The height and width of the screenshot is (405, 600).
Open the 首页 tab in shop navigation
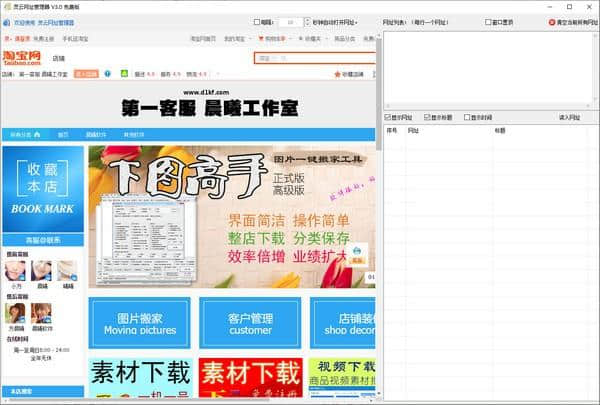pos(63,133)
